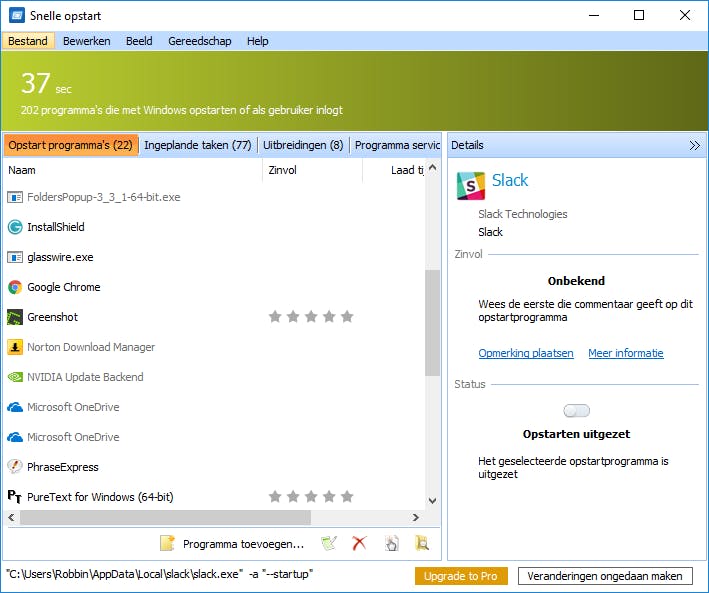Click the Greenshot program icon
The width and height of the screenshot is (709, 593).
coord(15,317)
